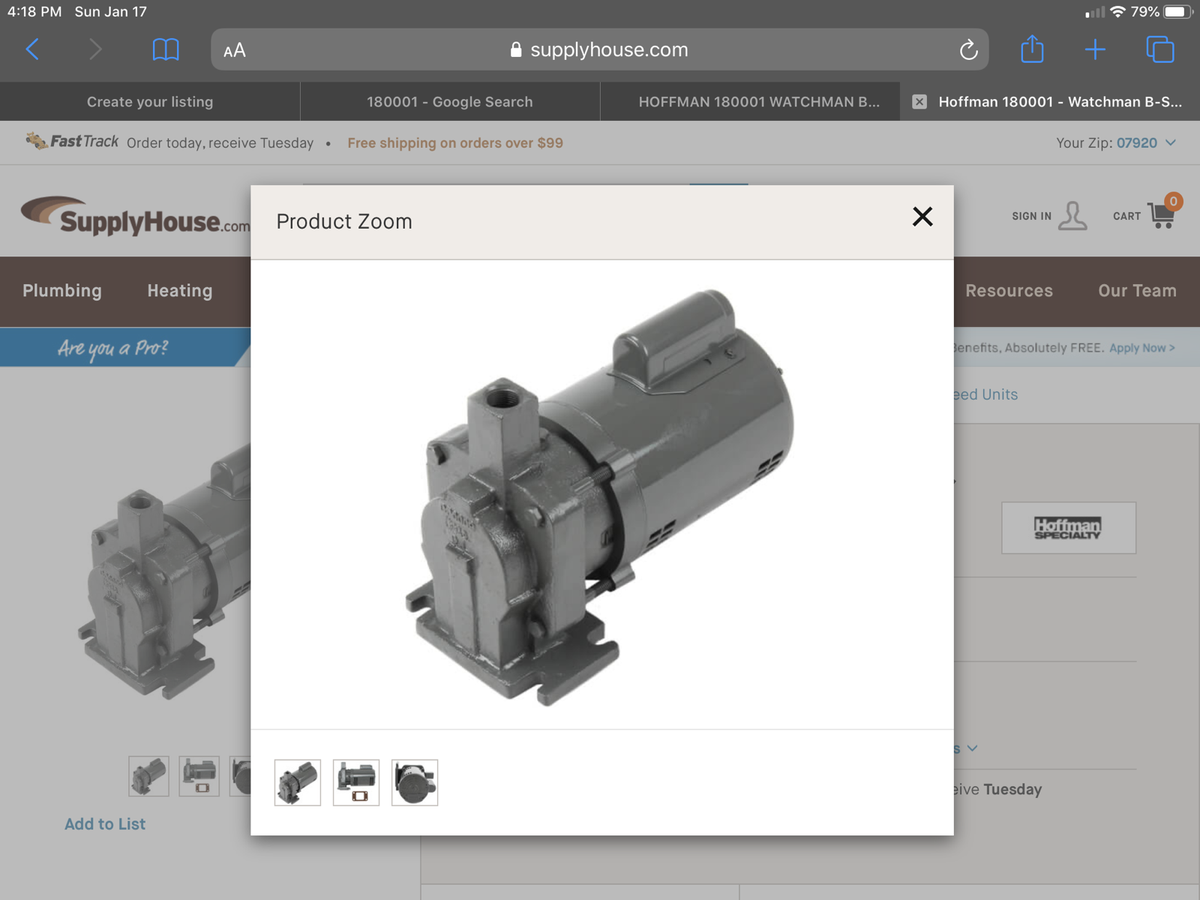This screenshot has height=900, width=1200.
Task: Open a new browser tab
Action: click(1095, 49)
